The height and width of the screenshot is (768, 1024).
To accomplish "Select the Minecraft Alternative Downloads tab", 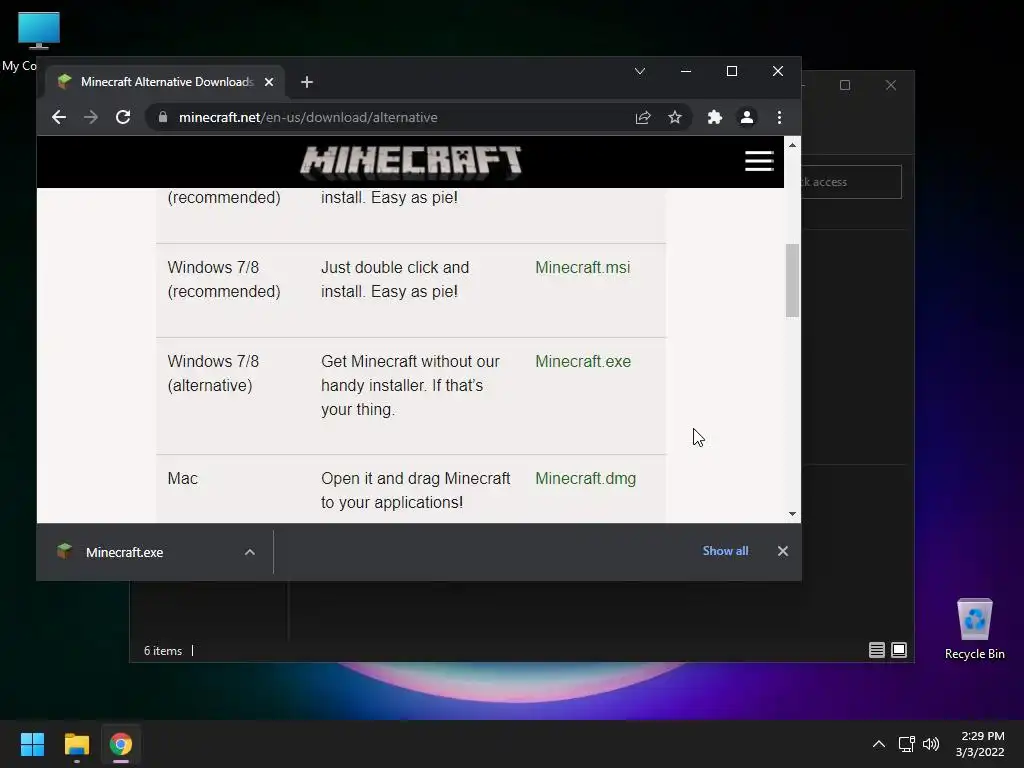I will point(165,82).
